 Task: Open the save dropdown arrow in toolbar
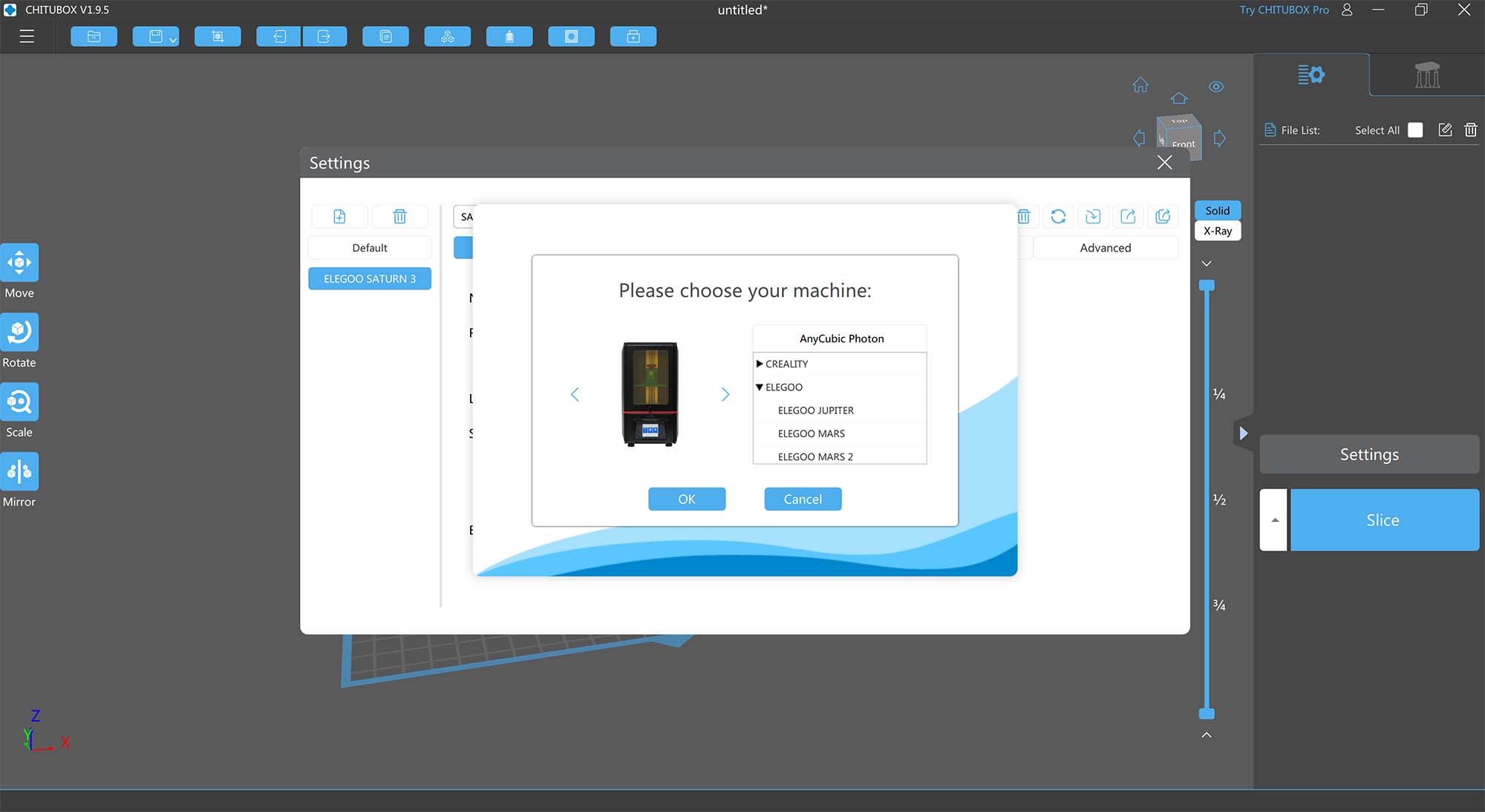(x=173, y=39)
